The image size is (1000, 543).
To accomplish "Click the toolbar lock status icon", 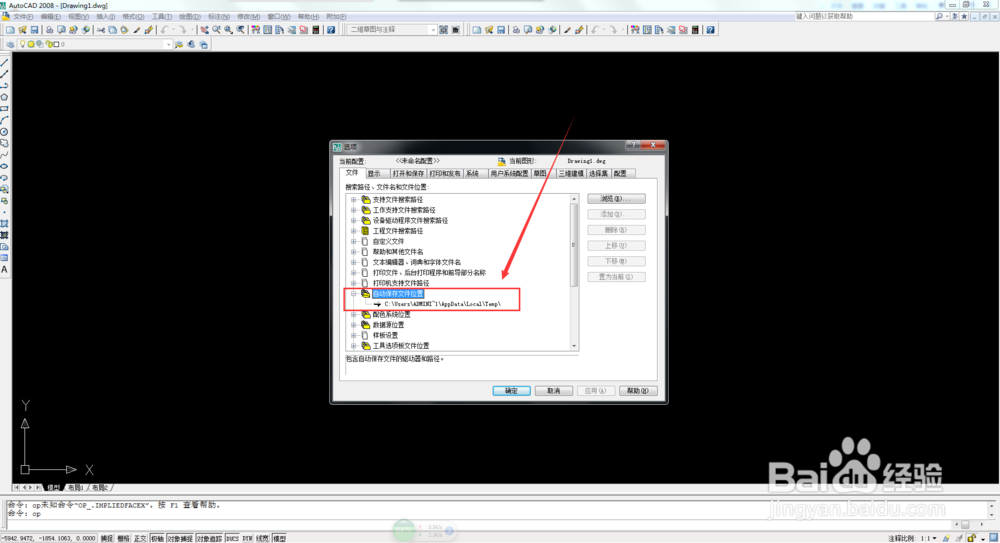I will pyautogui.click(x=971, y=538).
